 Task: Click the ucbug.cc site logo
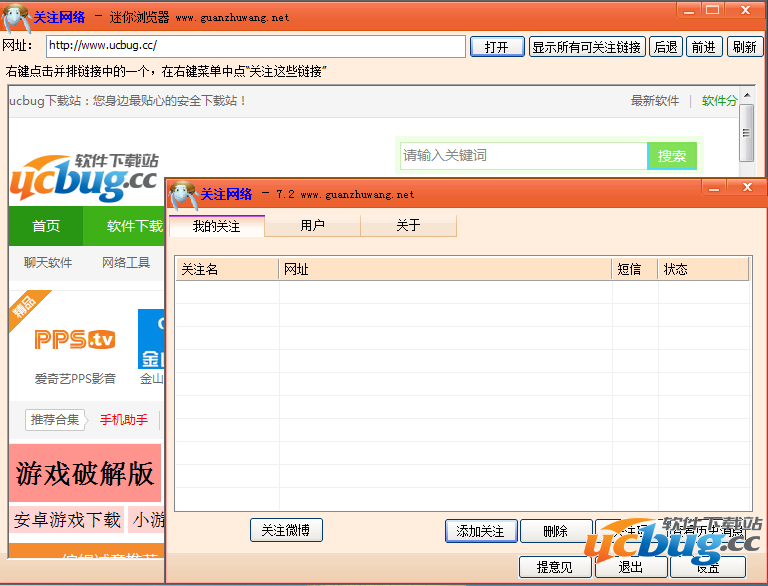click(x=84, y=177)
